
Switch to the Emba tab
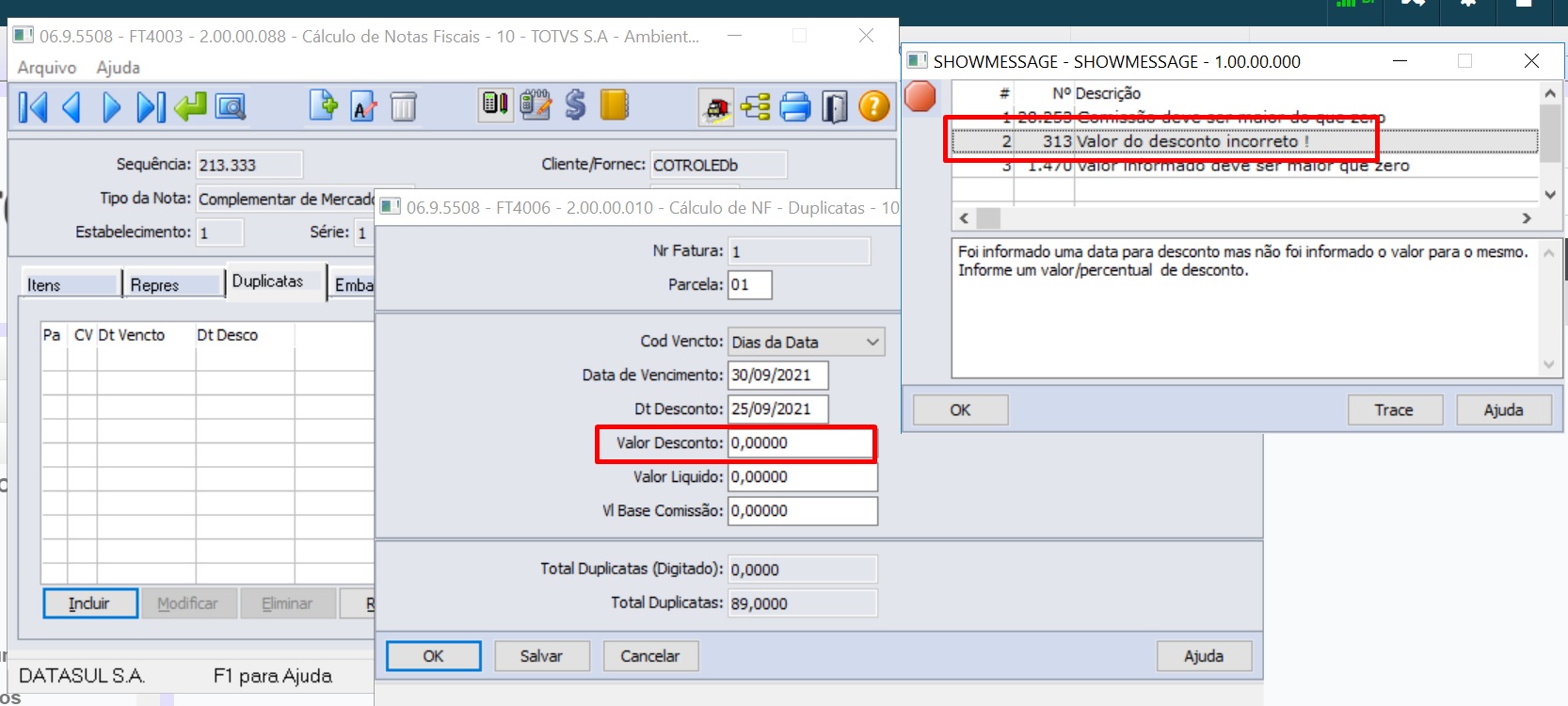[x=352, y=284]
